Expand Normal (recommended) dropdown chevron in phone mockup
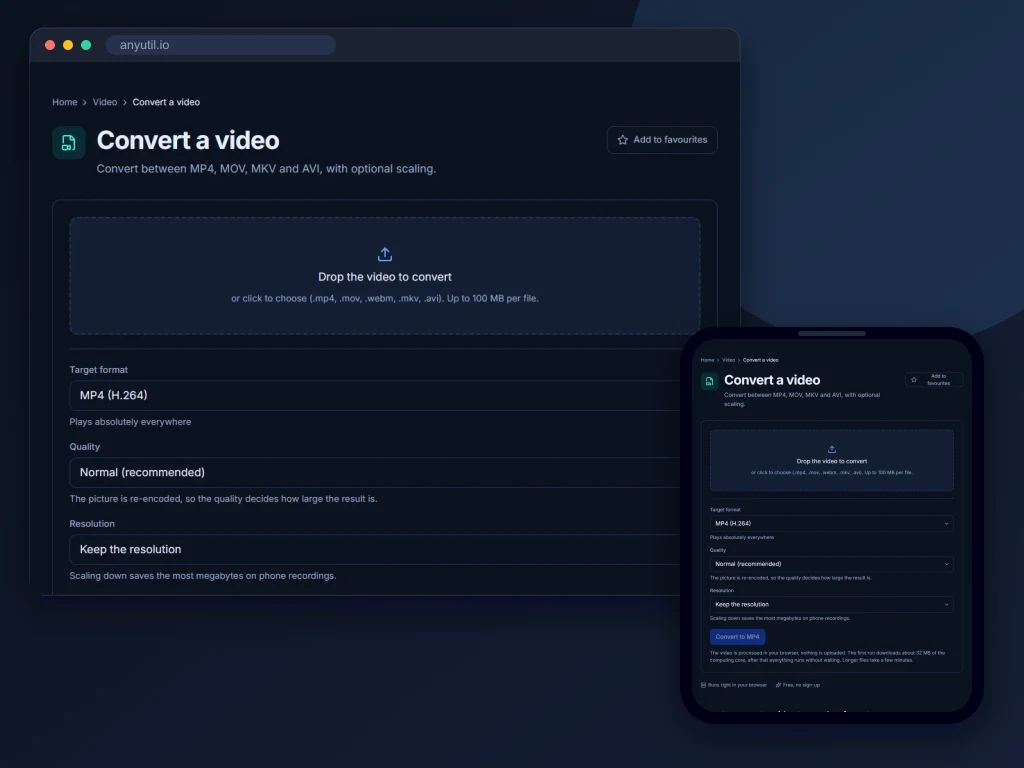The image size is (1024, 768). point(946,564)
